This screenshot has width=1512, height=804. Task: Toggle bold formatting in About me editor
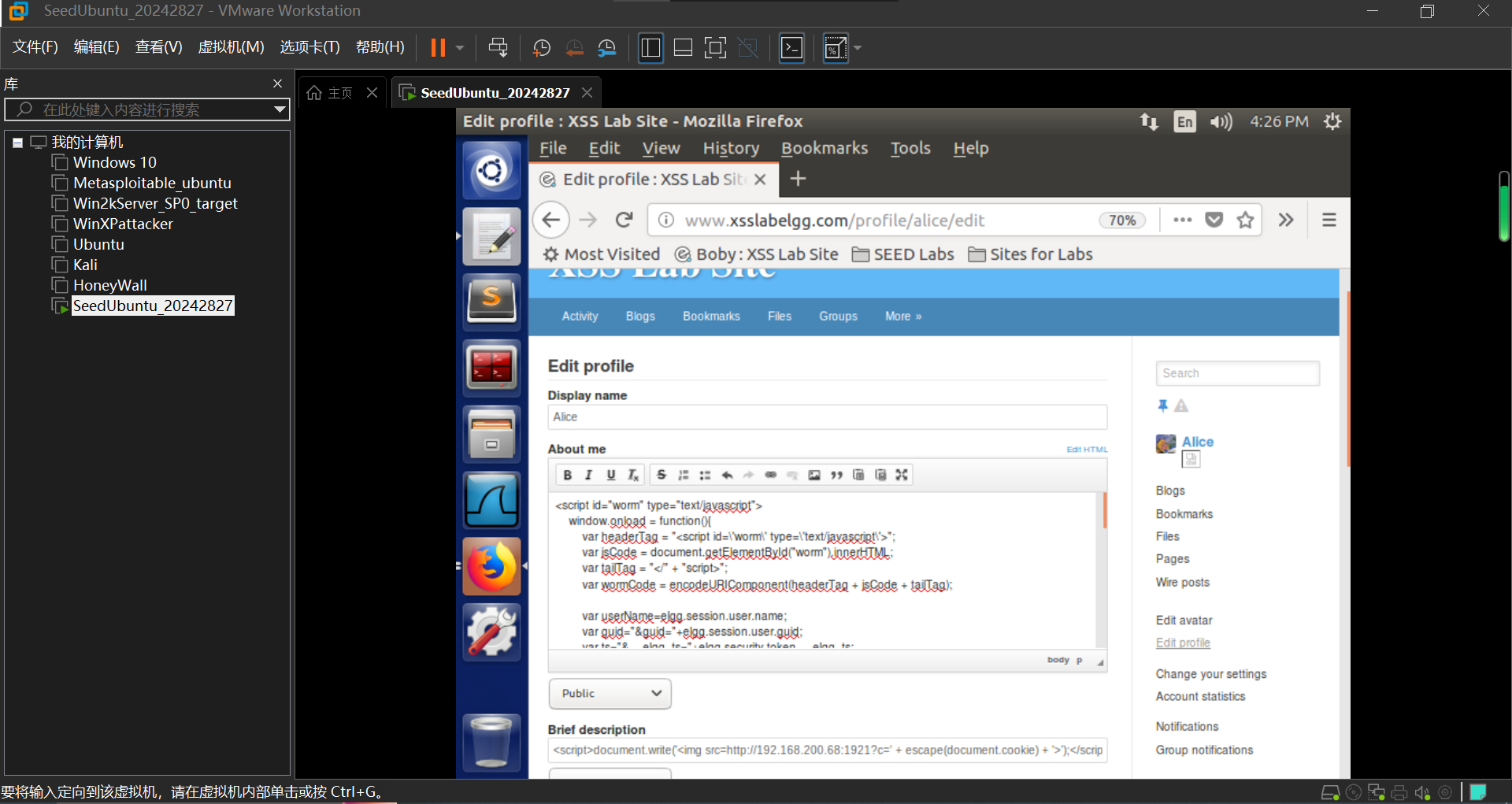(x=567, y=475)
